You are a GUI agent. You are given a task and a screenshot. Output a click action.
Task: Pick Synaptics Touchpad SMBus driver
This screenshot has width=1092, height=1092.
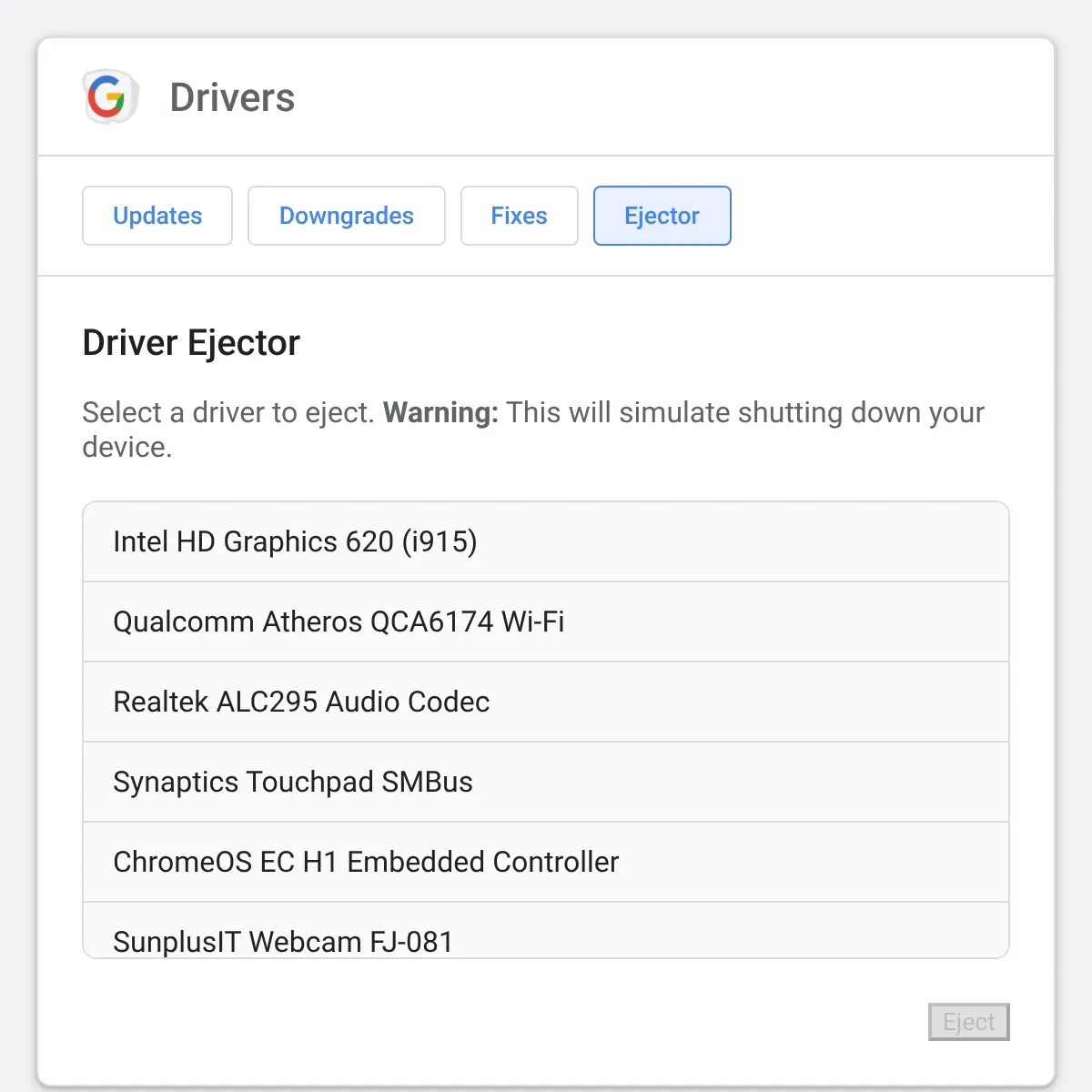point(546,783)
